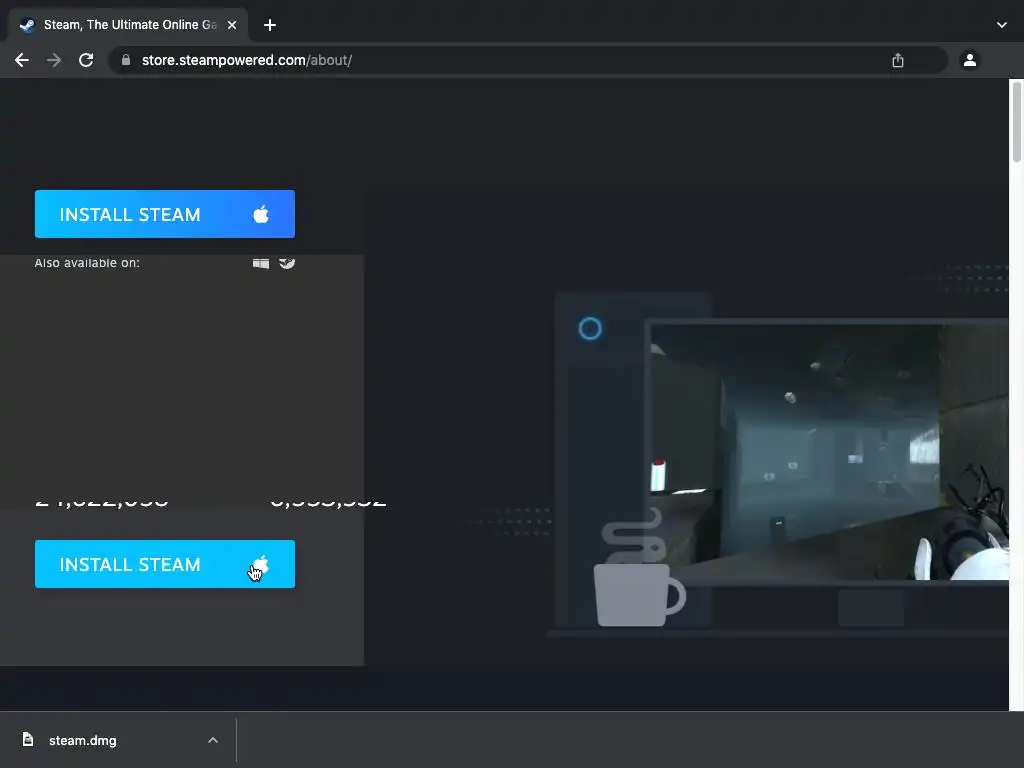Click the SteamOS platform icon
Viewport: 1024px width, 768px height.
287,263
